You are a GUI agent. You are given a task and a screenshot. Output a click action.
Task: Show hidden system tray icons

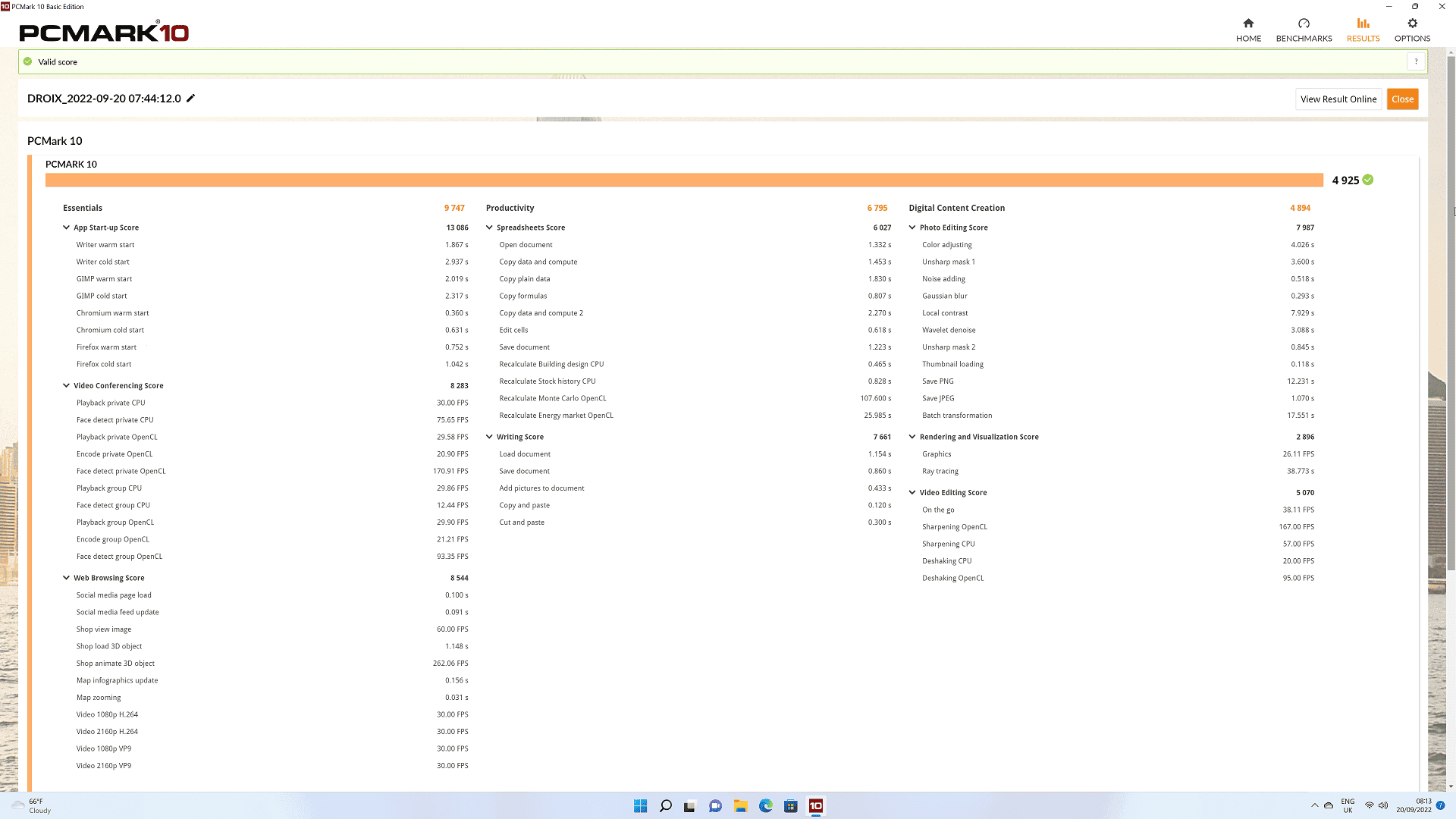click(x=1314, y=805)
